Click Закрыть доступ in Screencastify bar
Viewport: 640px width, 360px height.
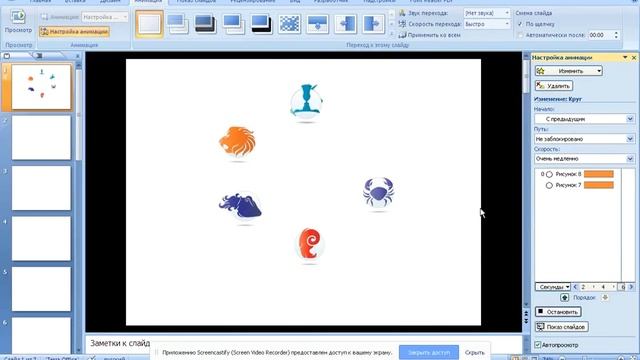429,352
